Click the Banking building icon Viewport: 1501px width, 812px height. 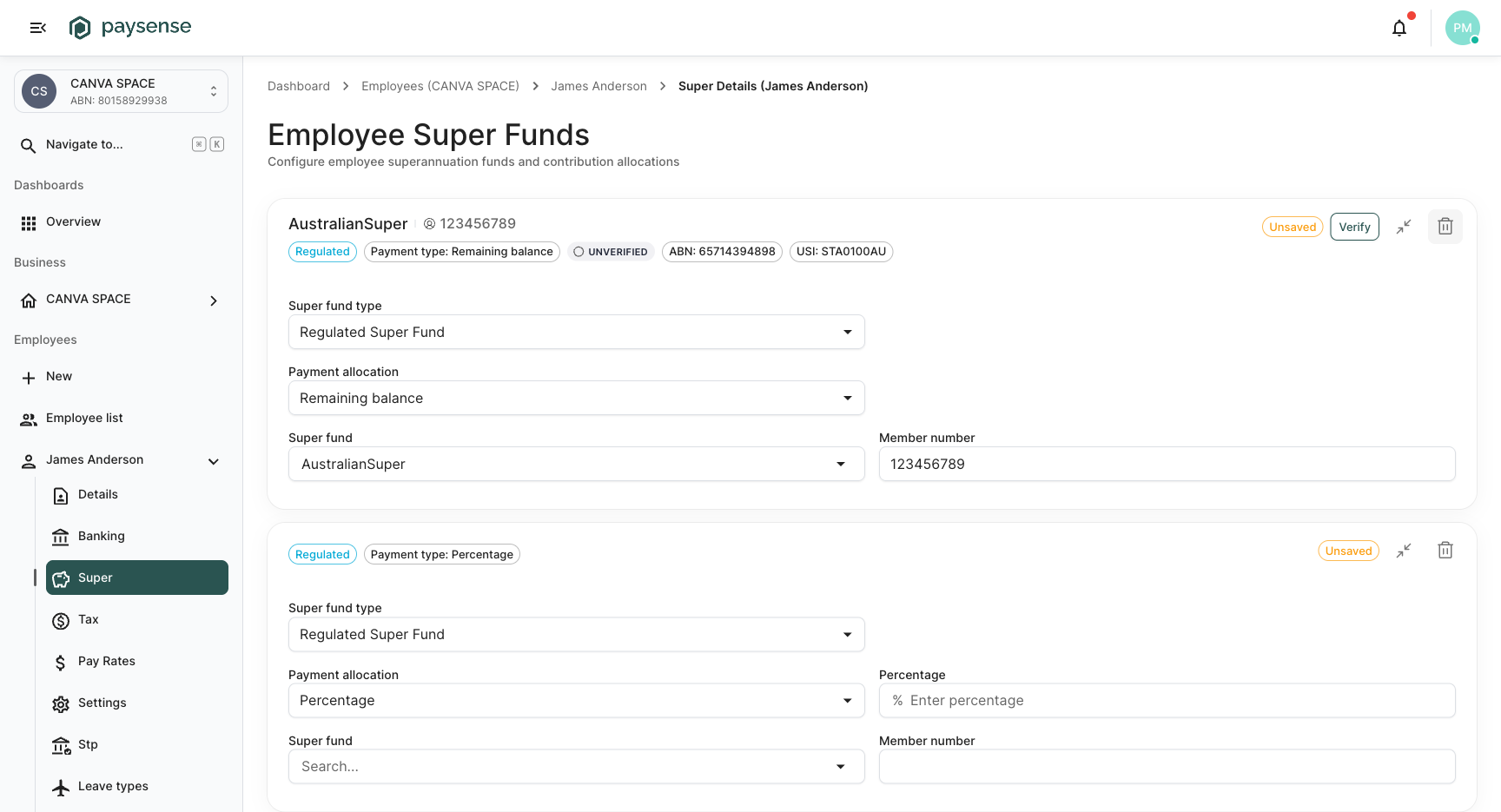coord(61,538)
